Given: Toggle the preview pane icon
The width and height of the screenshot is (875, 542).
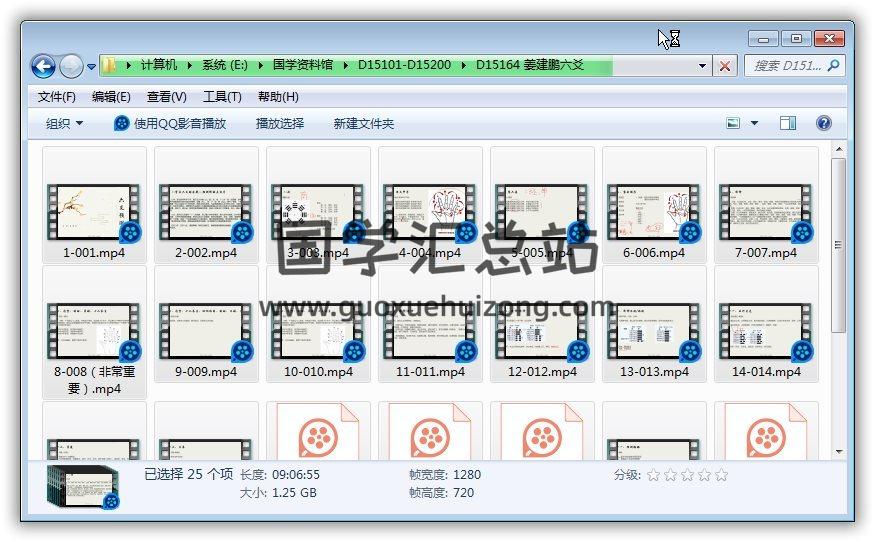Looking at the screenshot, I should coord(788,123).
